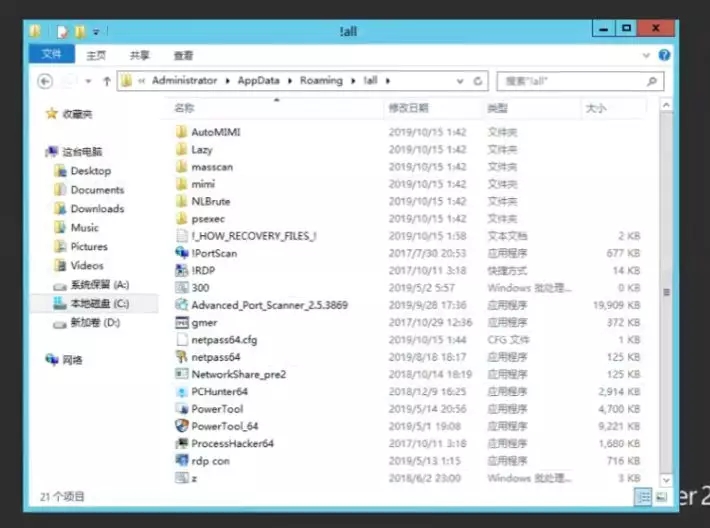Screen dimensions: 710x528
Task: Select the netpass64 application icon
Action: [x=181, y=356]
